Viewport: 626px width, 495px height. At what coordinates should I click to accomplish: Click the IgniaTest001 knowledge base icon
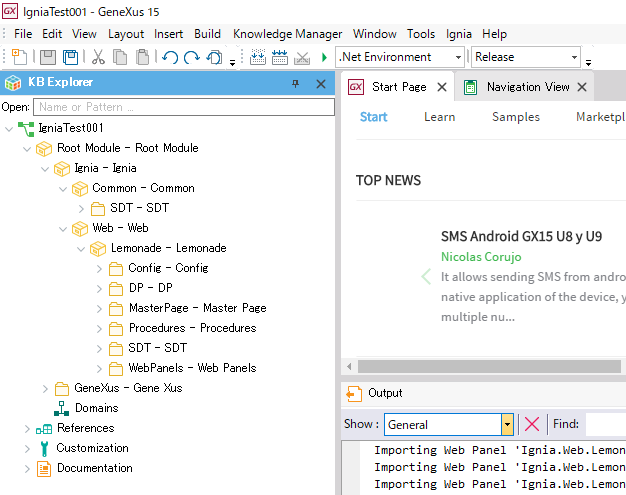click(x=26, y=129)
